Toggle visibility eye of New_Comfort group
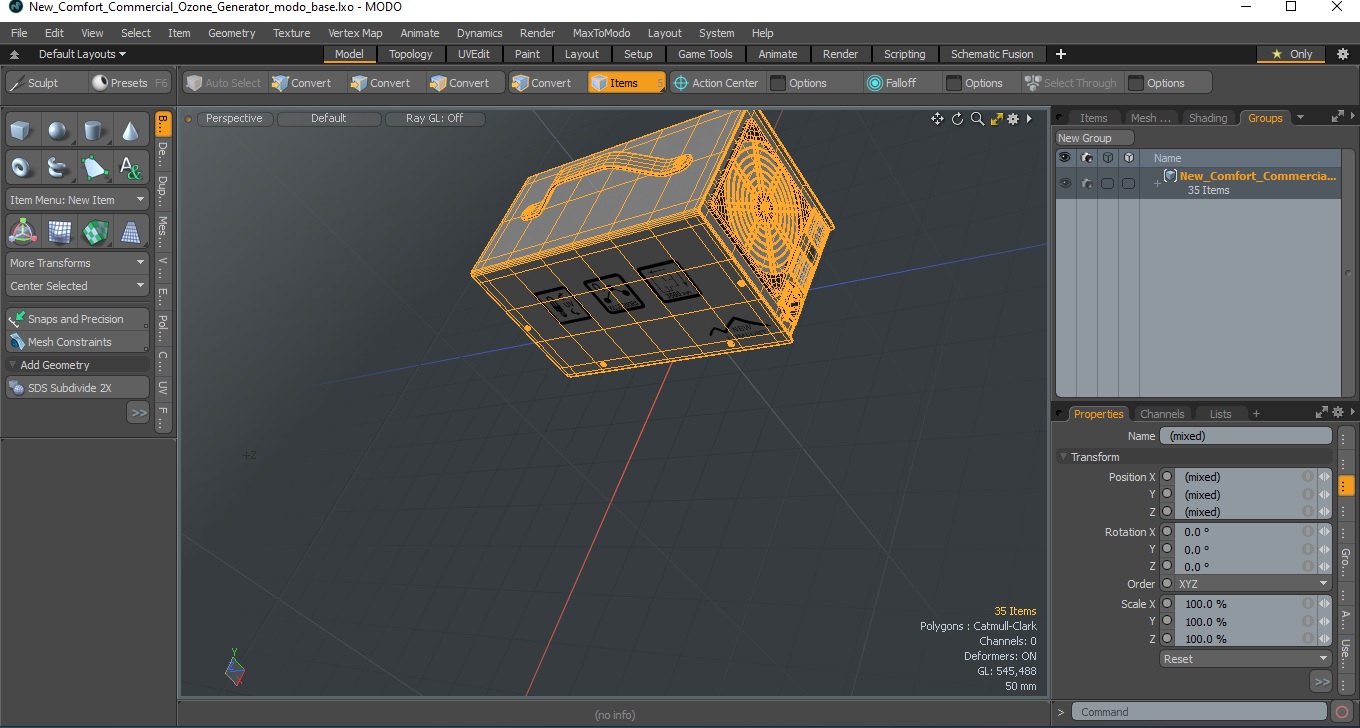The width and height of the screenshot is (1360, 728). click(x=1065, y=183)
